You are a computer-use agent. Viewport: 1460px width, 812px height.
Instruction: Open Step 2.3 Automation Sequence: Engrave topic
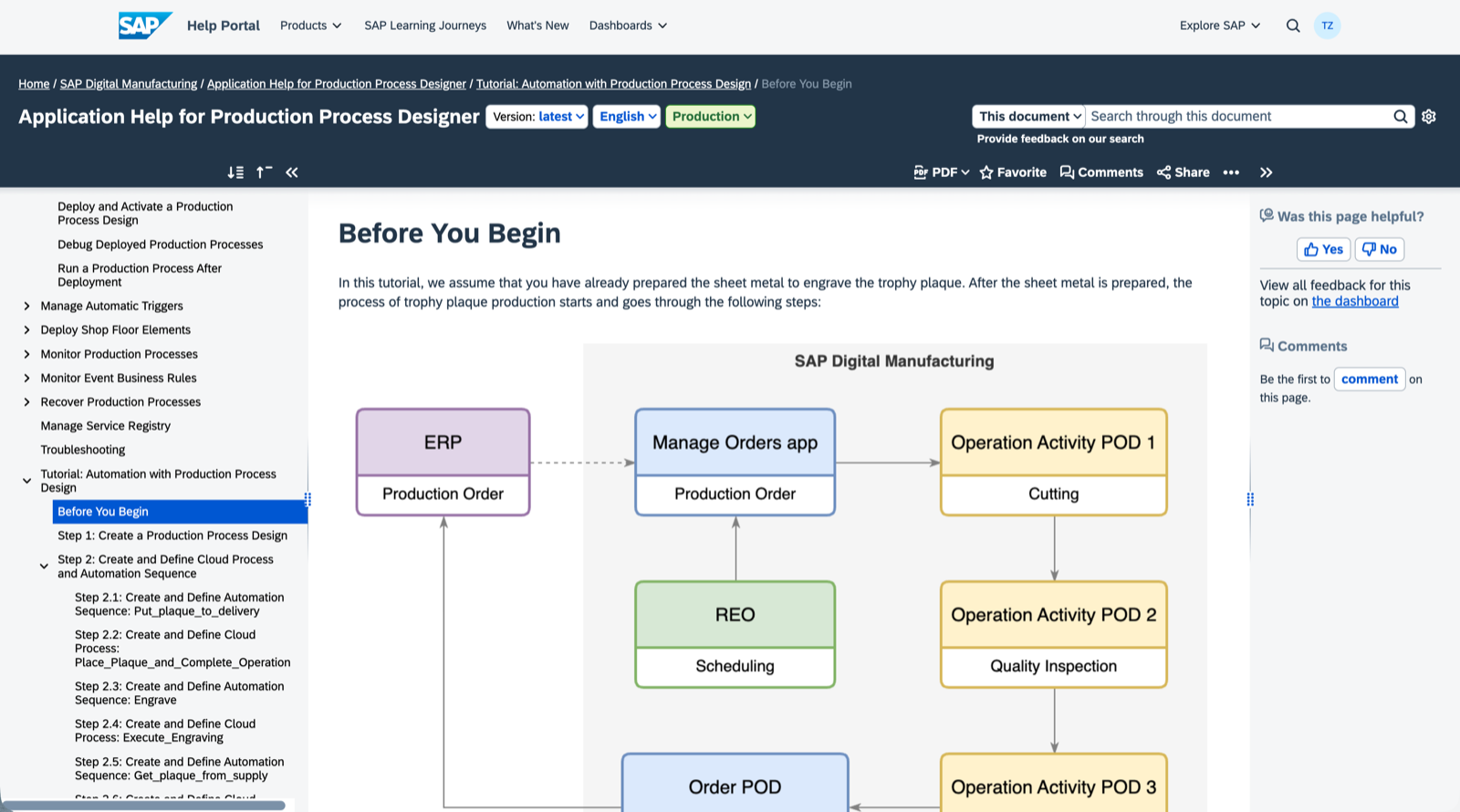pyautogui.click(x=180, y=693)
